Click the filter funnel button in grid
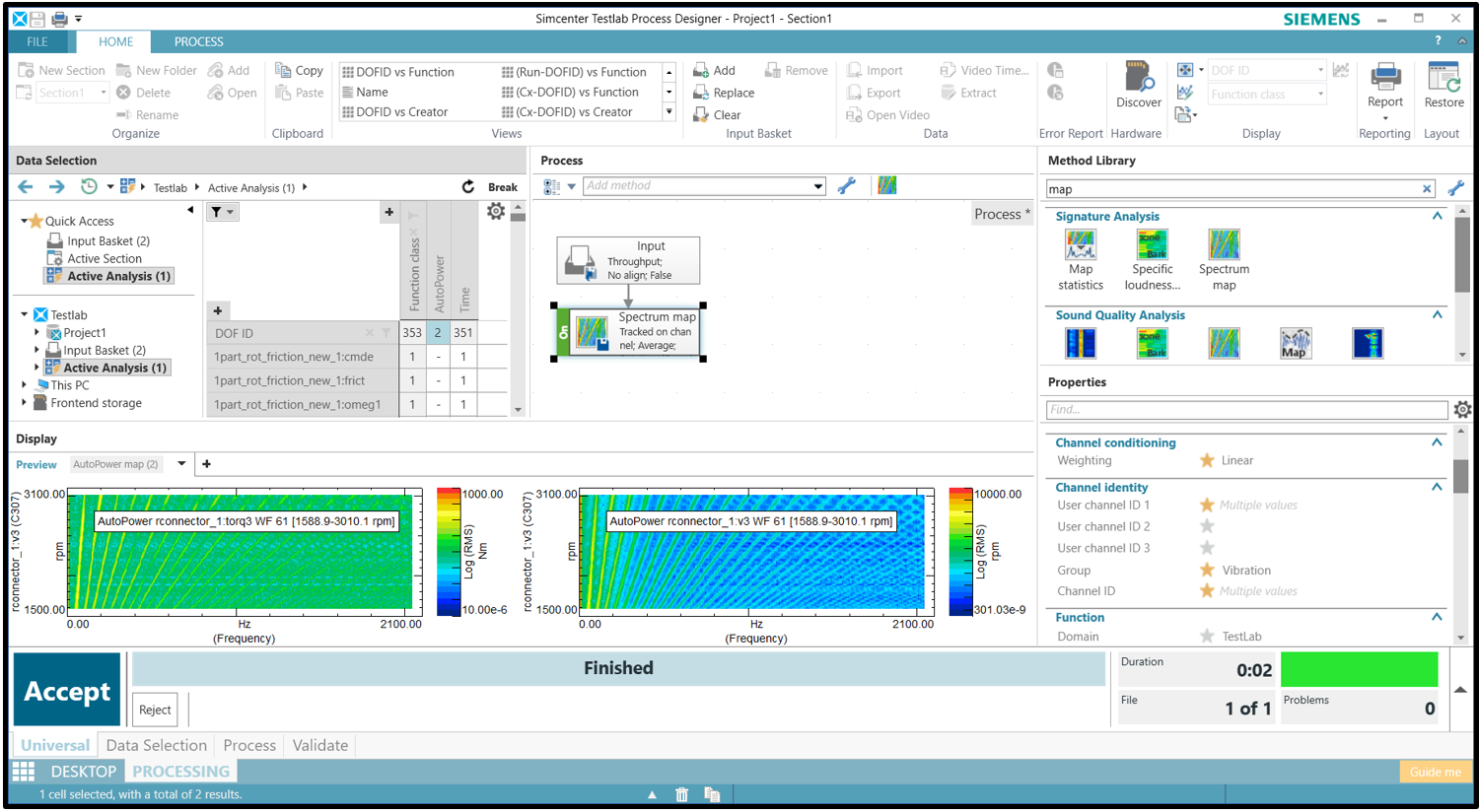The image size is (1479, 812). (x=223, y=212)
